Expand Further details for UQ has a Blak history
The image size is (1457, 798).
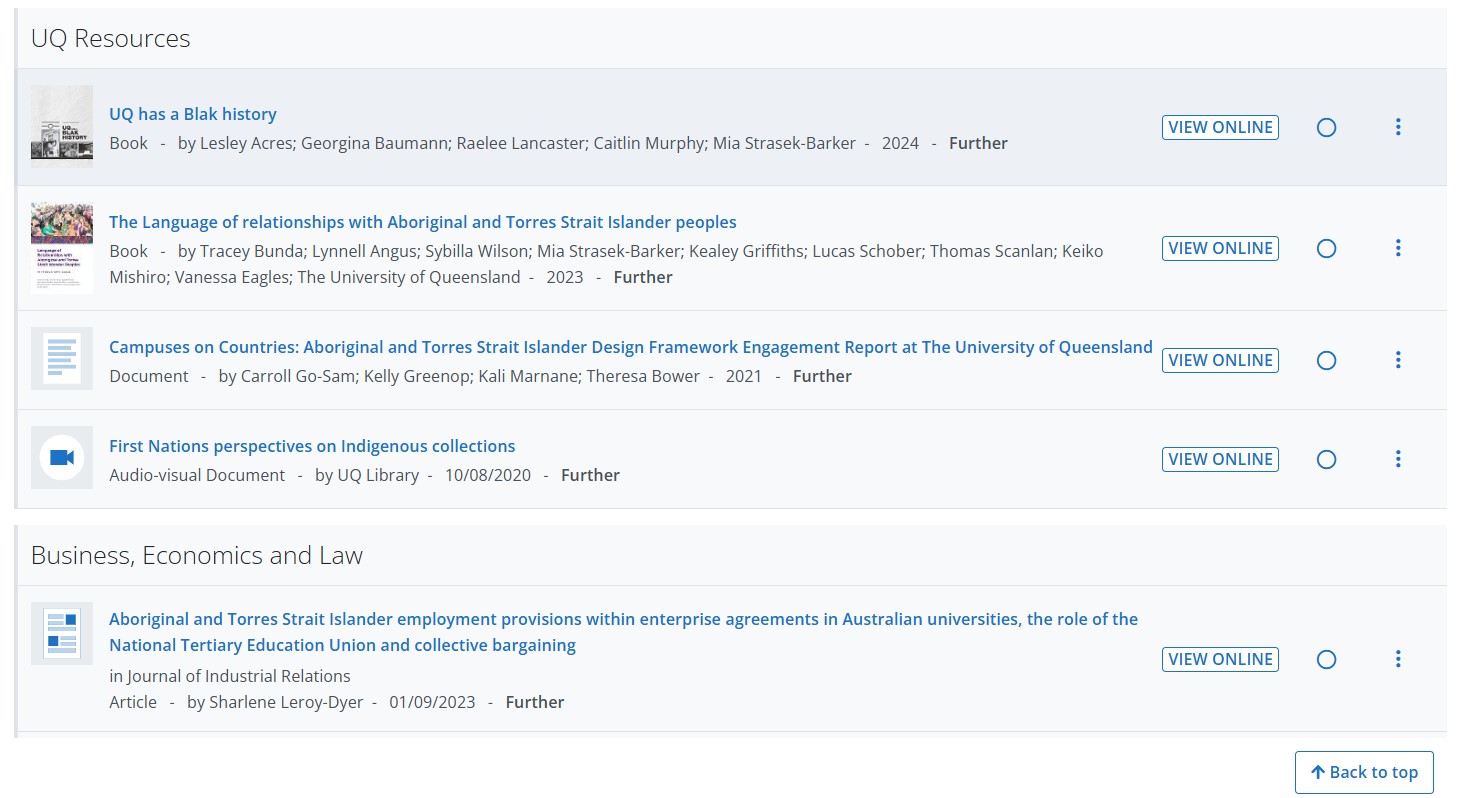pyautogui.click(x=978, y=143)
